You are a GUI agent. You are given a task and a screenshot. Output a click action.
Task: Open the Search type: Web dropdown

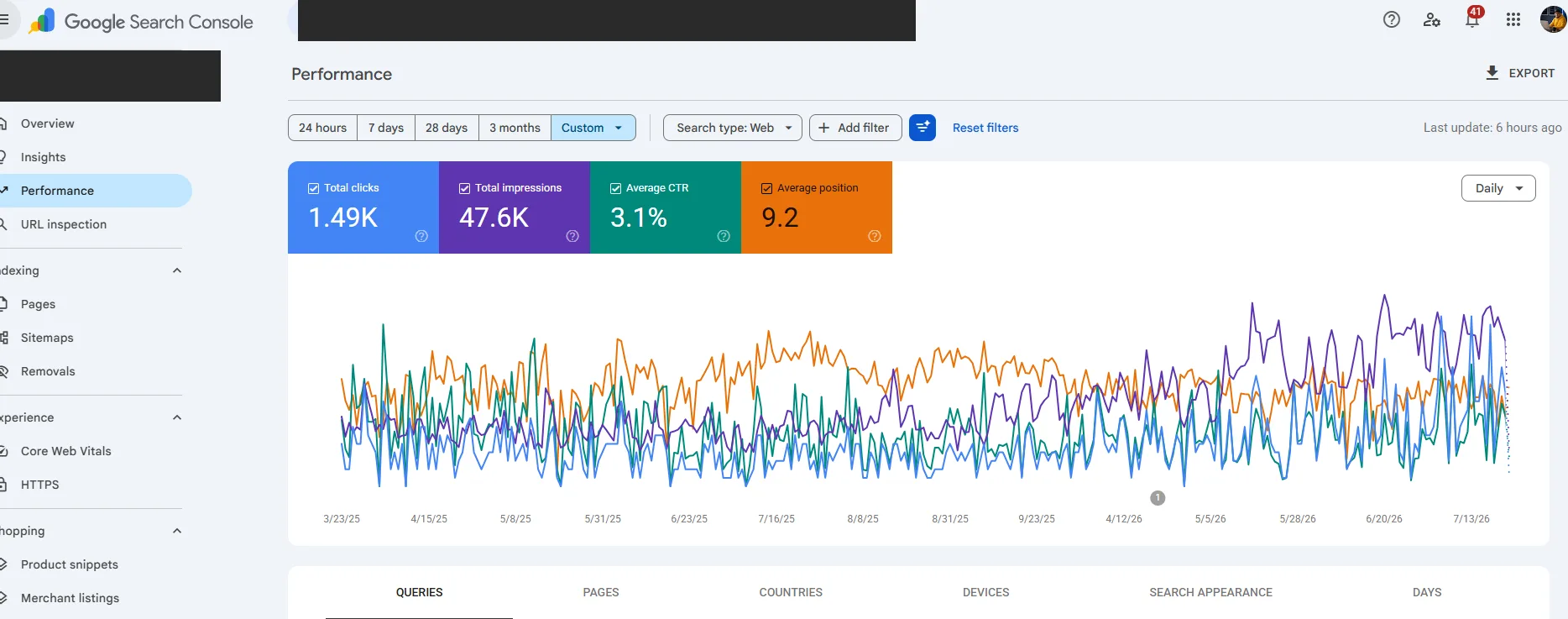(733, 128)
